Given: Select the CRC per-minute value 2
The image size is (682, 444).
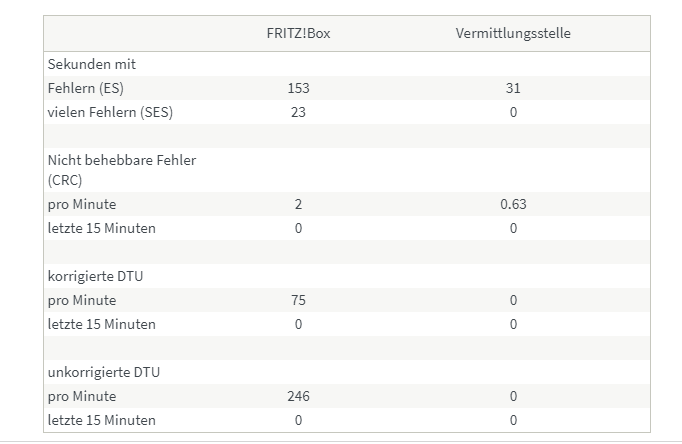Looking at the screenshot, I should [298, 204].
